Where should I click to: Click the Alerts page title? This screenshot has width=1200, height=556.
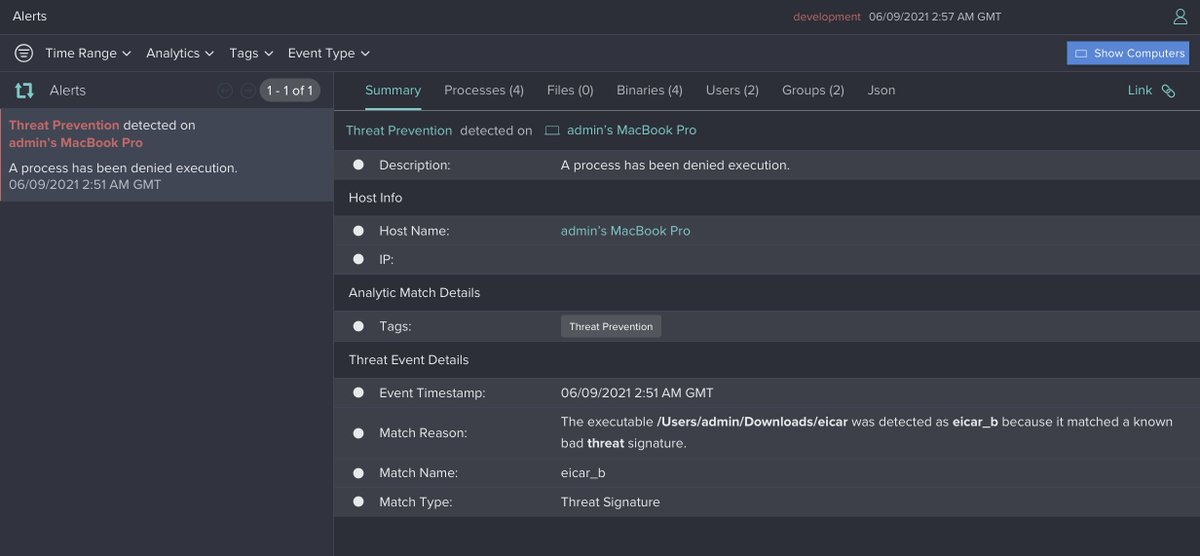30,16
